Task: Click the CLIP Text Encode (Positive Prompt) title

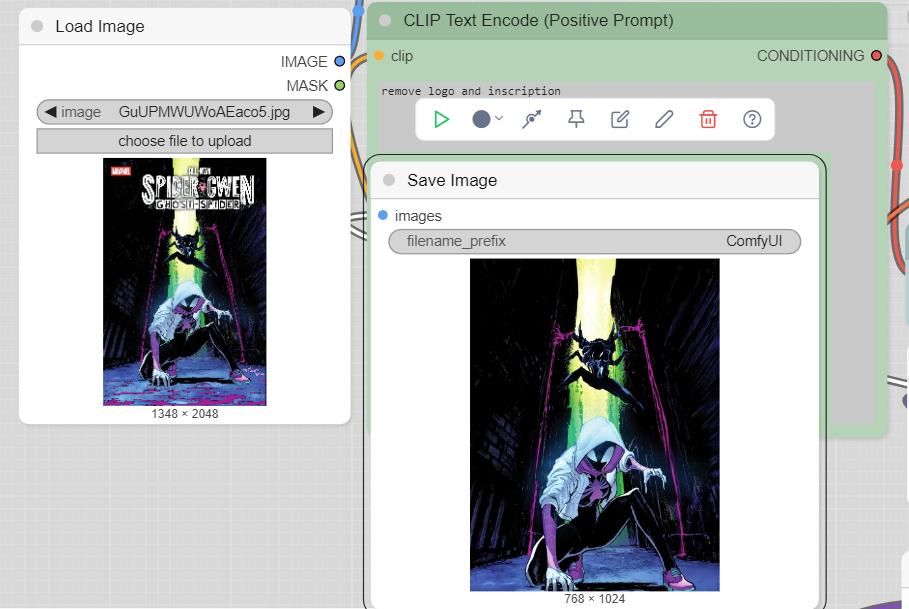Action: (539, 21)
